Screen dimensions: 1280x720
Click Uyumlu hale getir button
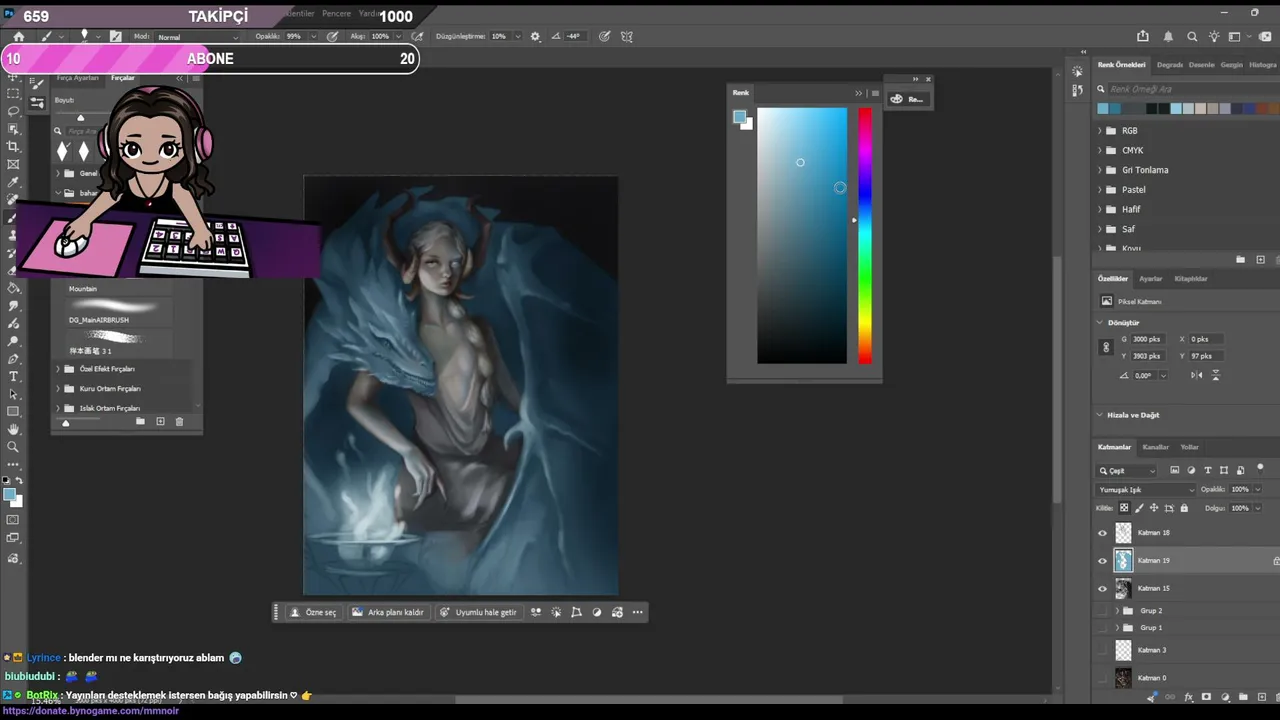point(478,612)
